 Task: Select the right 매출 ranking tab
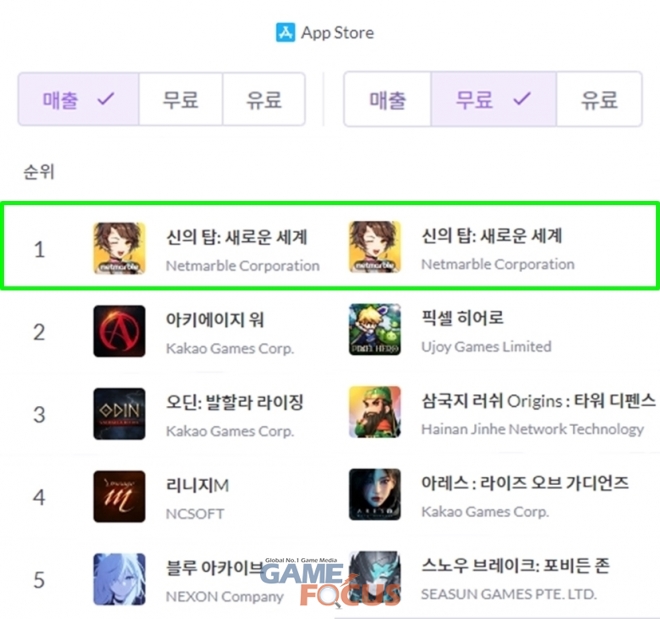388,99
